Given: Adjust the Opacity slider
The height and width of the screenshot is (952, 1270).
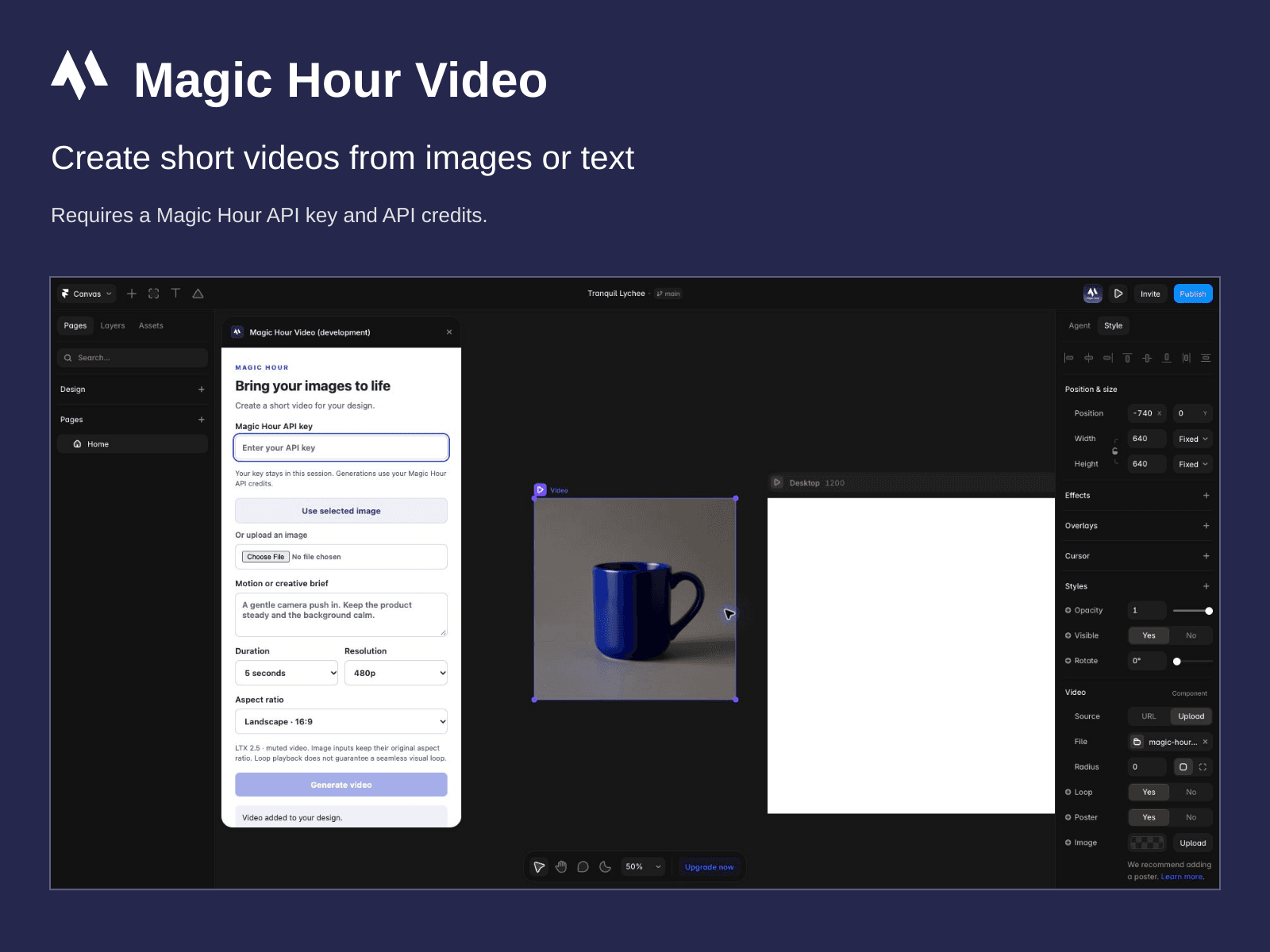Looking at the screenshot, I should 1192,611.
